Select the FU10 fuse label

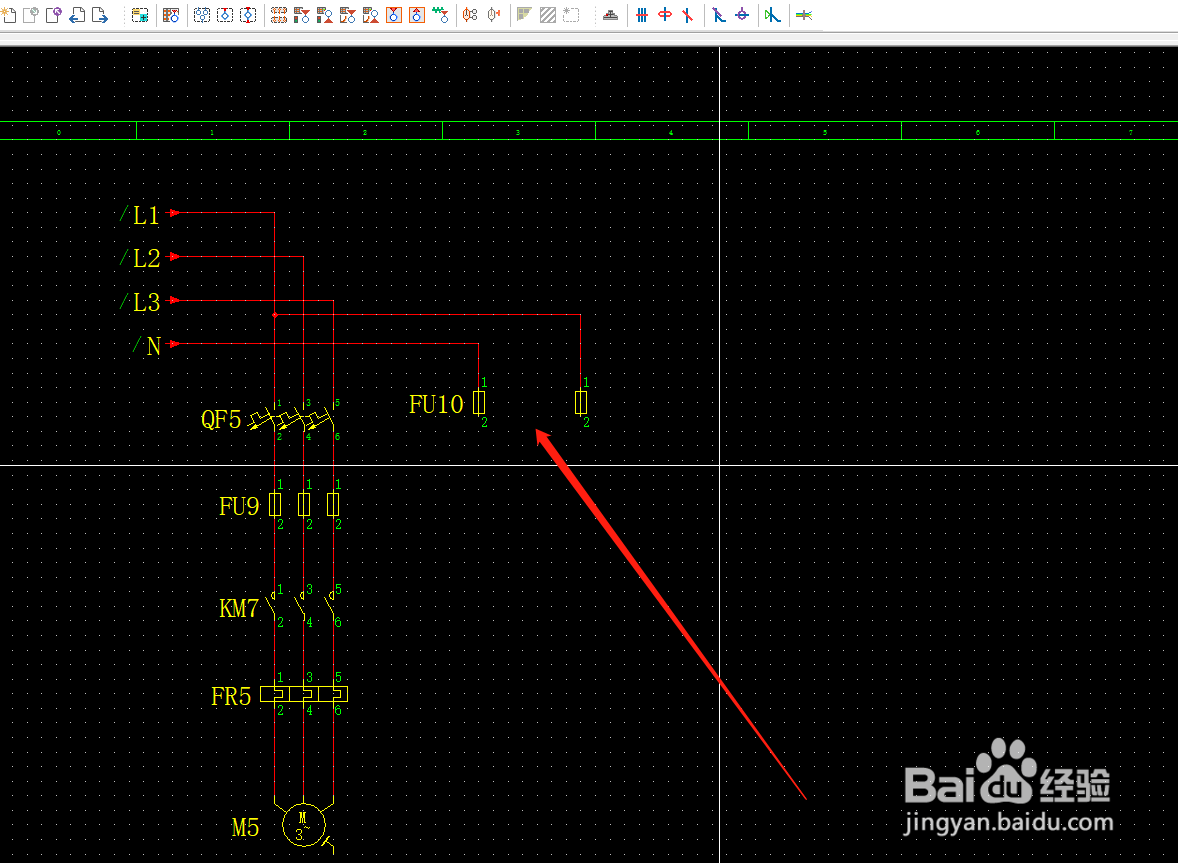point(436,405)
